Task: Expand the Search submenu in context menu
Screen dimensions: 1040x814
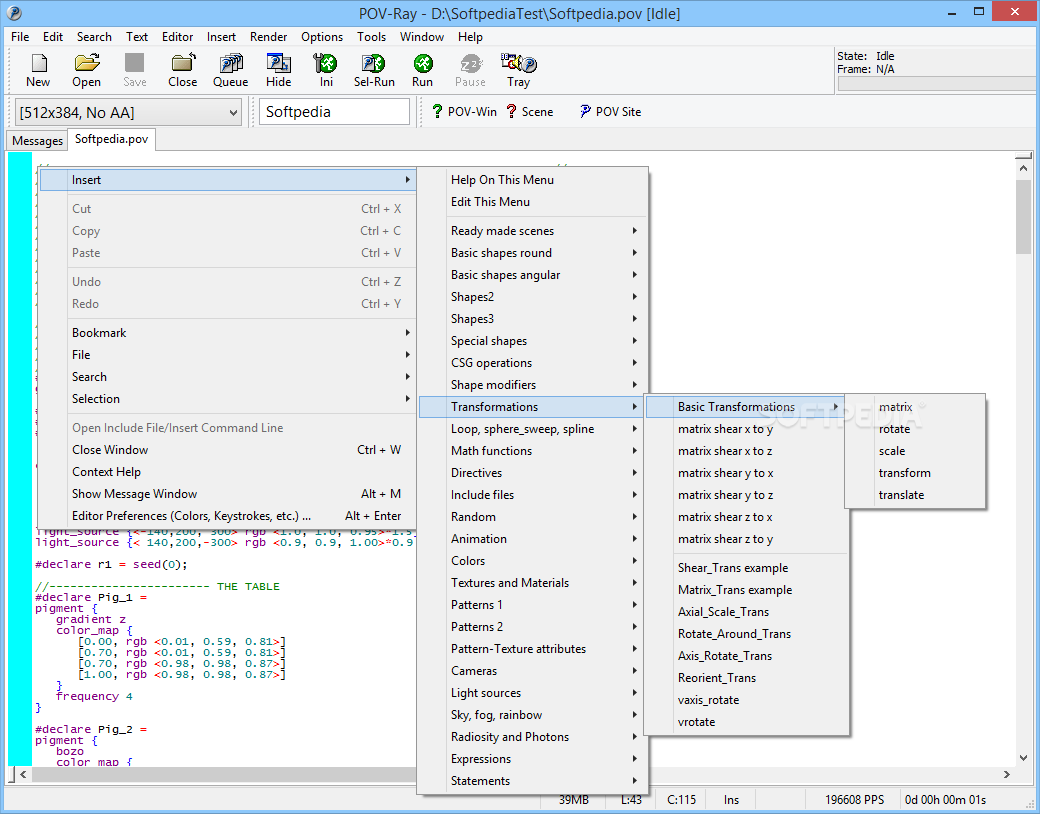Action: pos(228,377)
